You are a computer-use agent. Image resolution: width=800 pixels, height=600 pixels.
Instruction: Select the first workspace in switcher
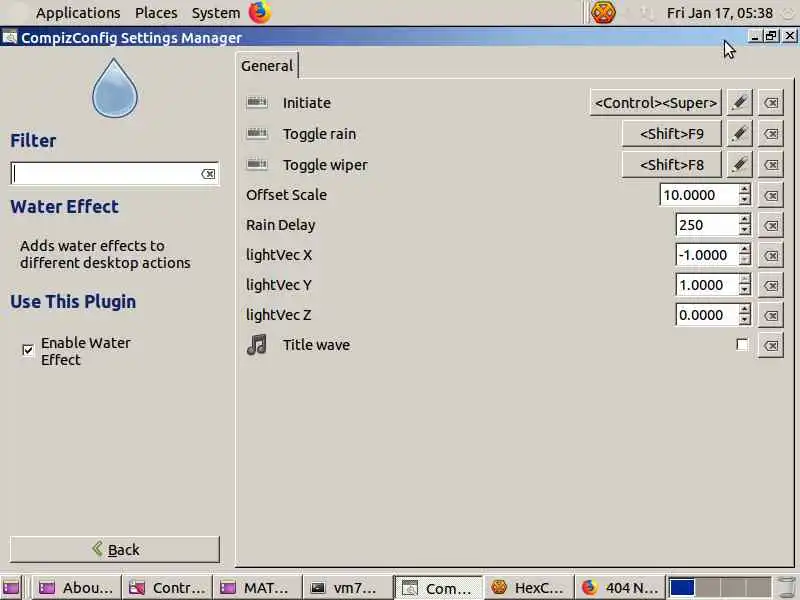coord(682,587)
